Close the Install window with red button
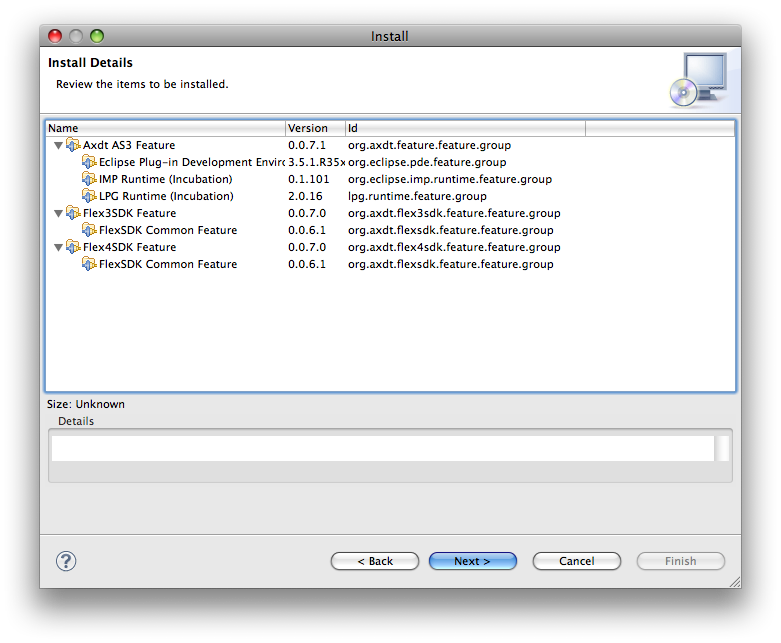Viewport: 781px width, 643px height. click(55, 36)
